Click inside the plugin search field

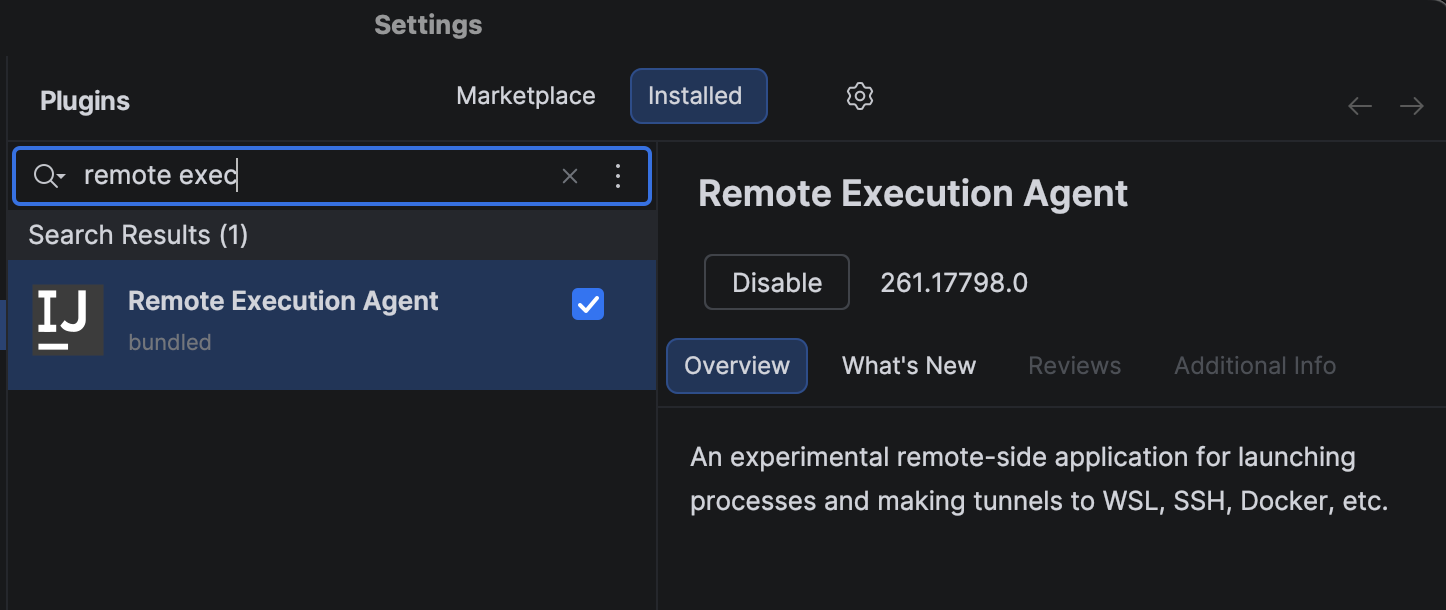pos(300,175)
